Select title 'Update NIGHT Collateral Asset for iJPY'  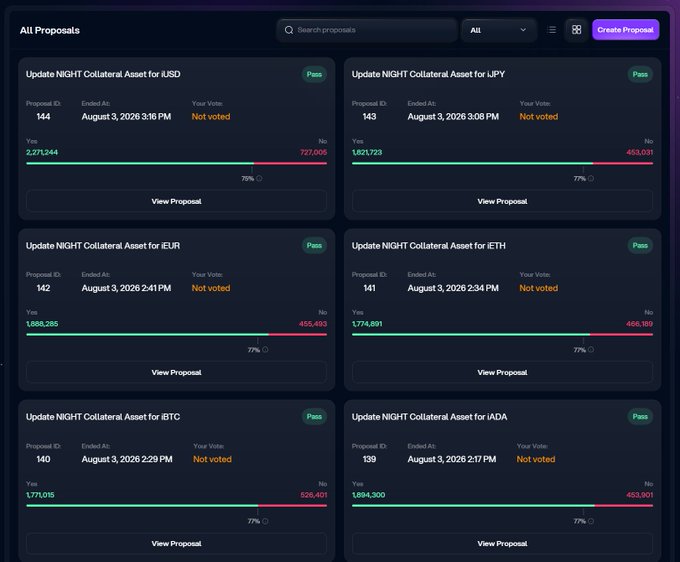428,74
